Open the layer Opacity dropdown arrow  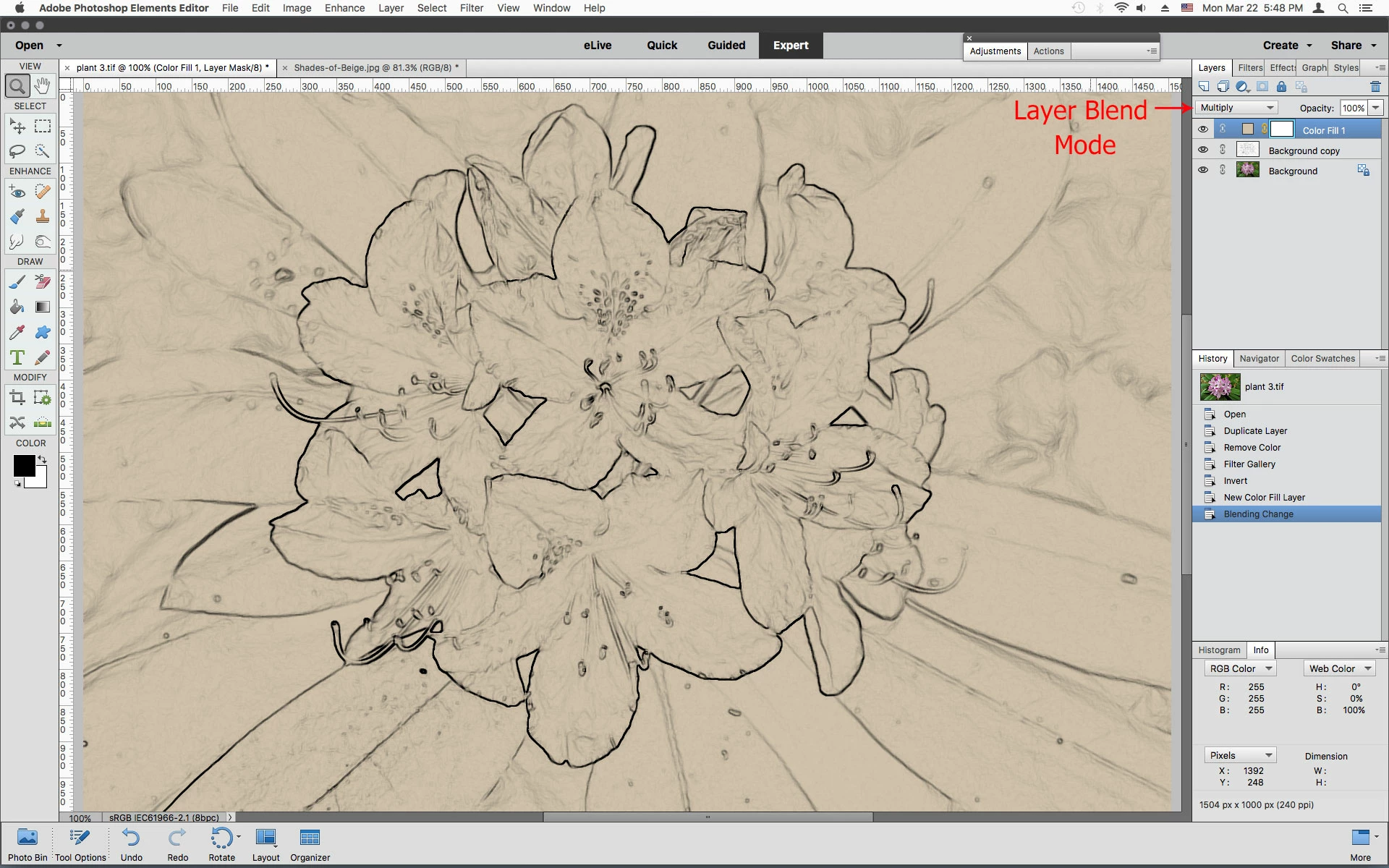pos(1375,108)
